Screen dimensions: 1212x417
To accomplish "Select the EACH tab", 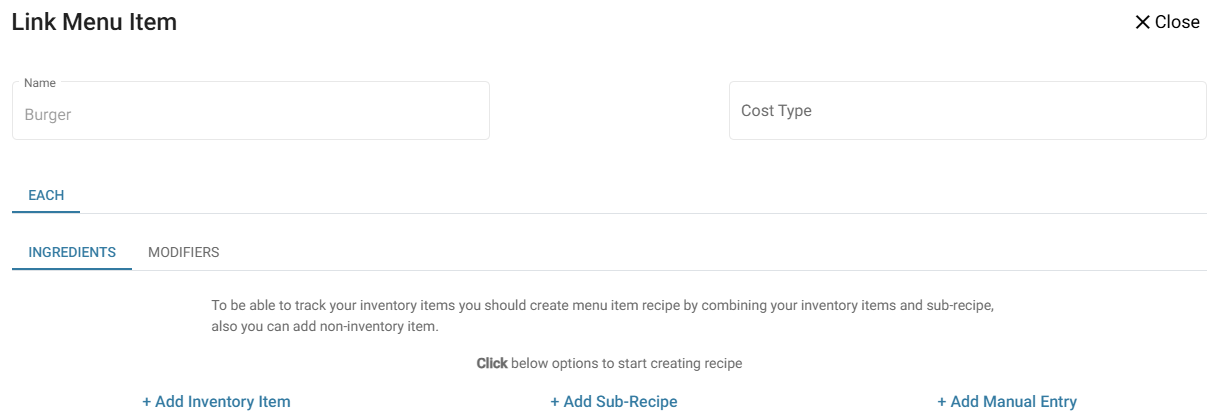I will [x=46, y=196].
